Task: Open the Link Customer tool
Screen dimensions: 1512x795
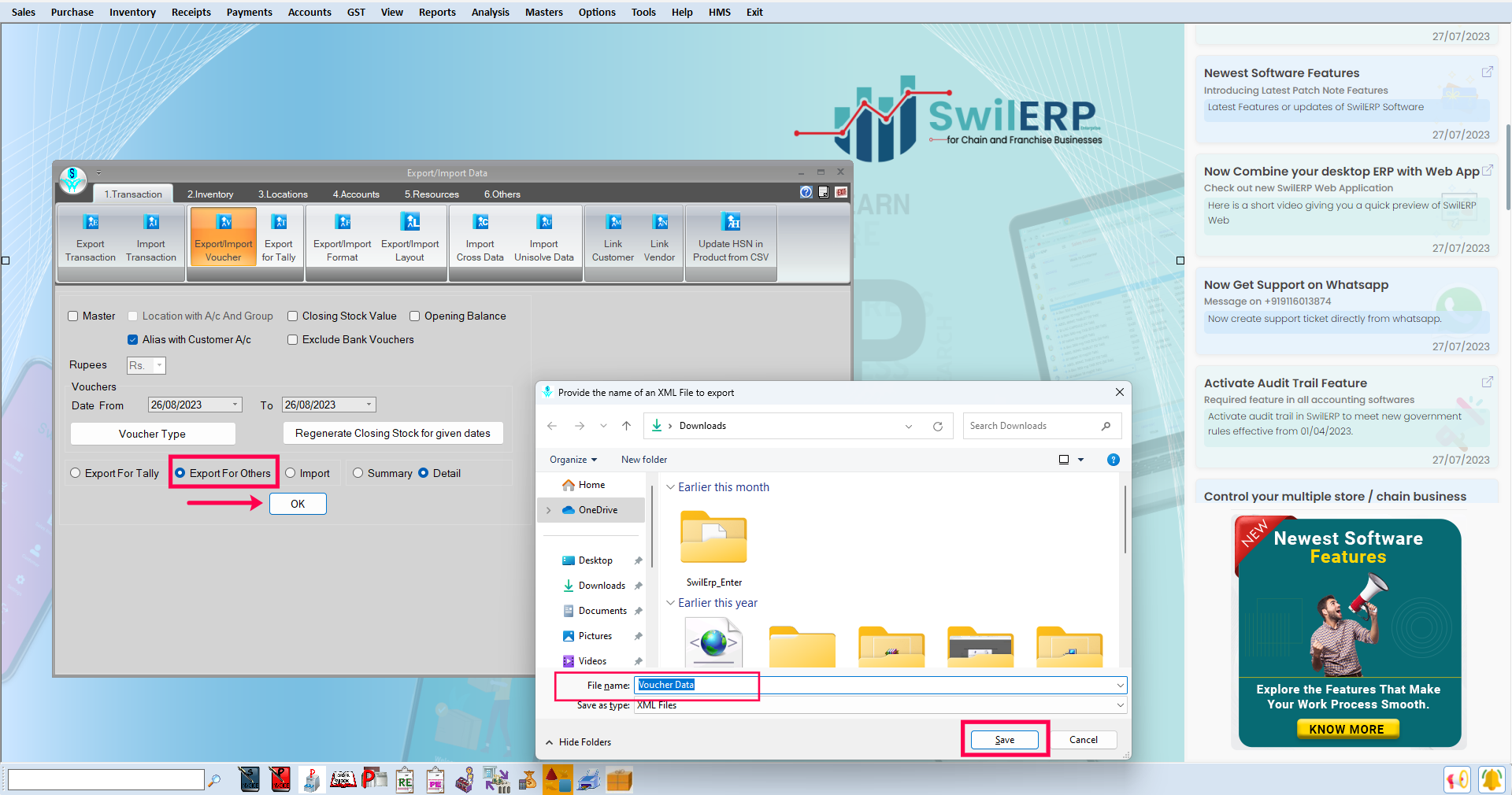Action: 613,236
